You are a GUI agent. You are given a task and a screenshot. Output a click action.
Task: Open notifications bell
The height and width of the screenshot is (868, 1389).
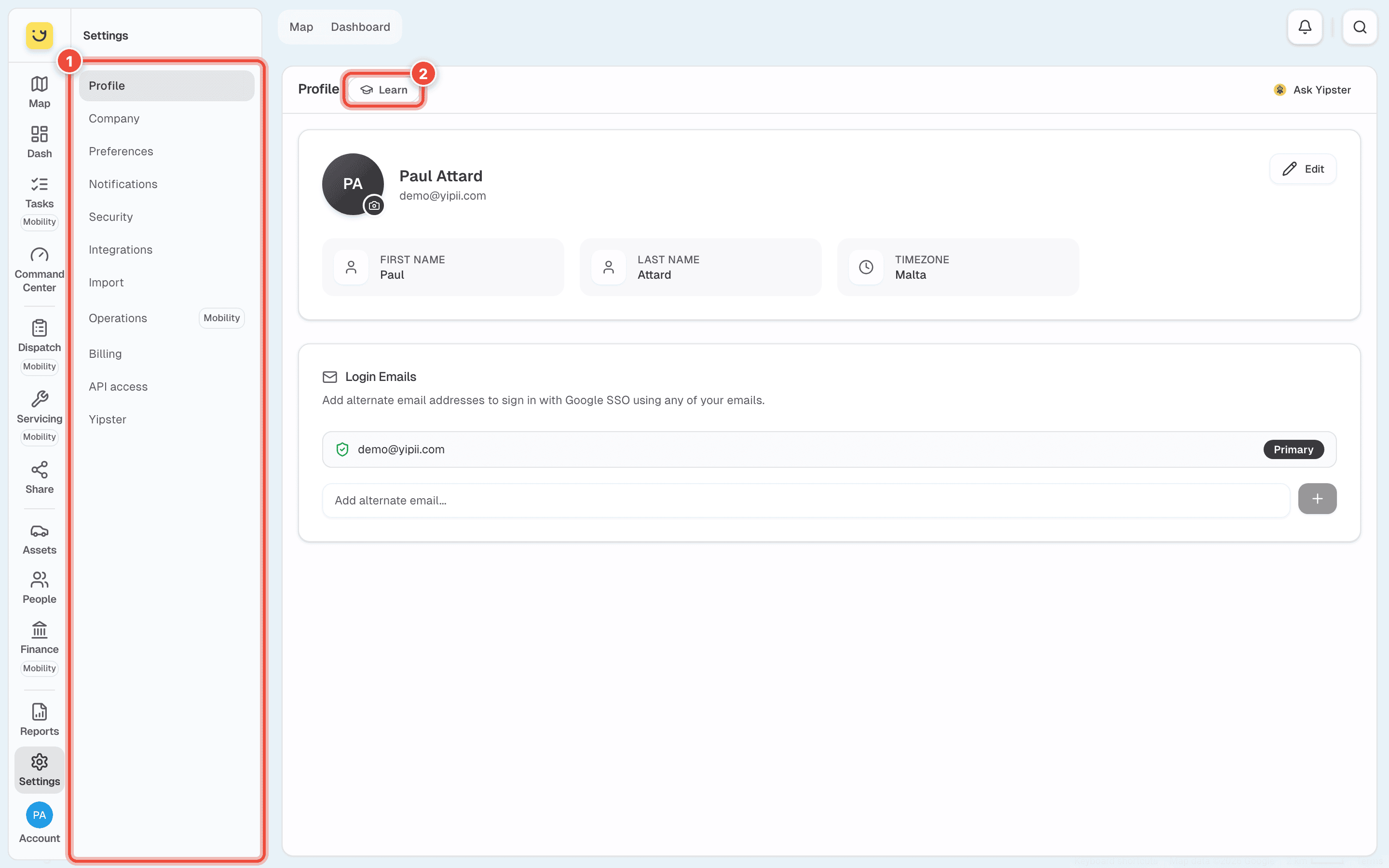[x=1305, y=27]
